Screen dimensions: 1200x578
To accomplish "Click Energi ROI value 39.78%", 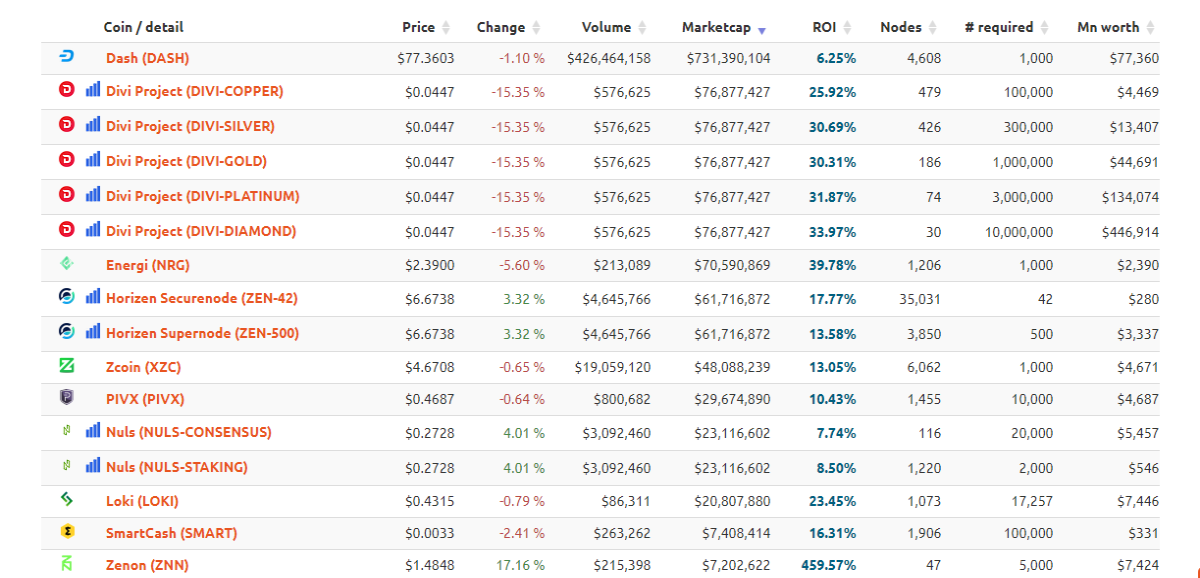I will tap(832, 265).
